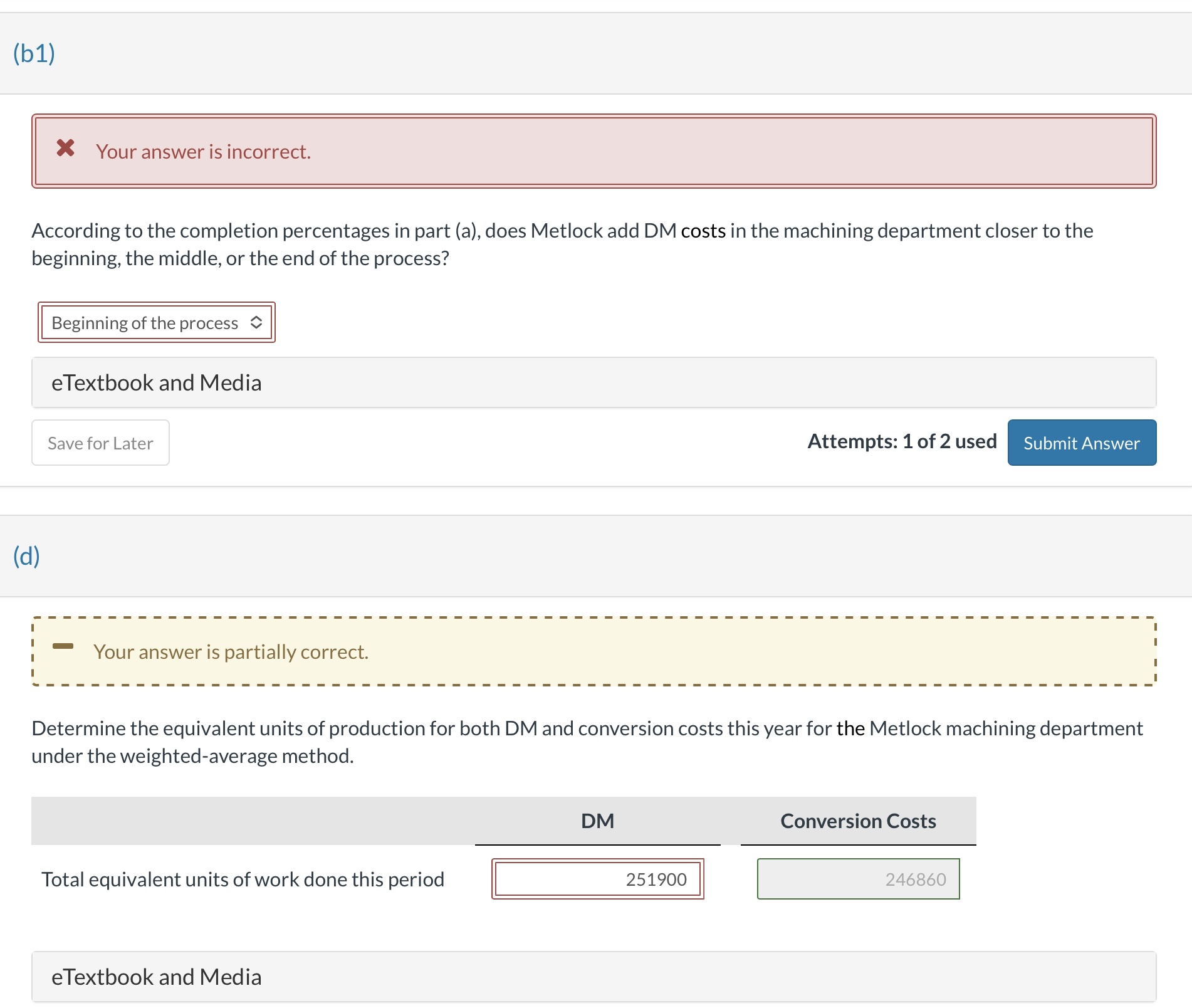Open the (b1) section heading
Viewport: 1192px width, 1008px height.
click(33, 53)
